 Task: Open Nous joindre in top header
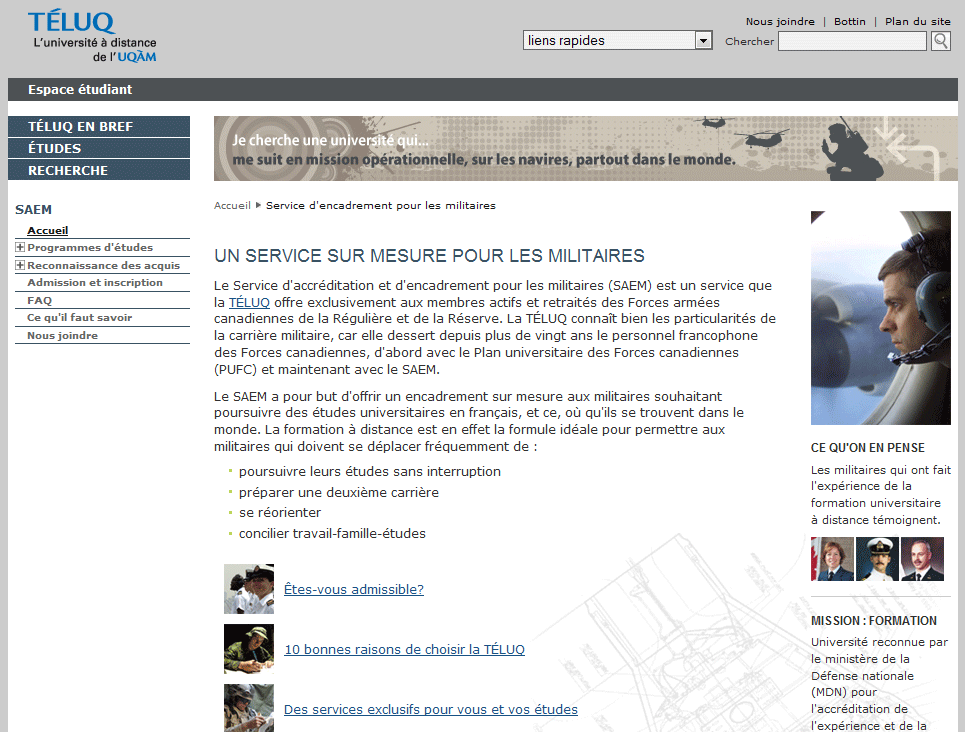tap(780, 22)
